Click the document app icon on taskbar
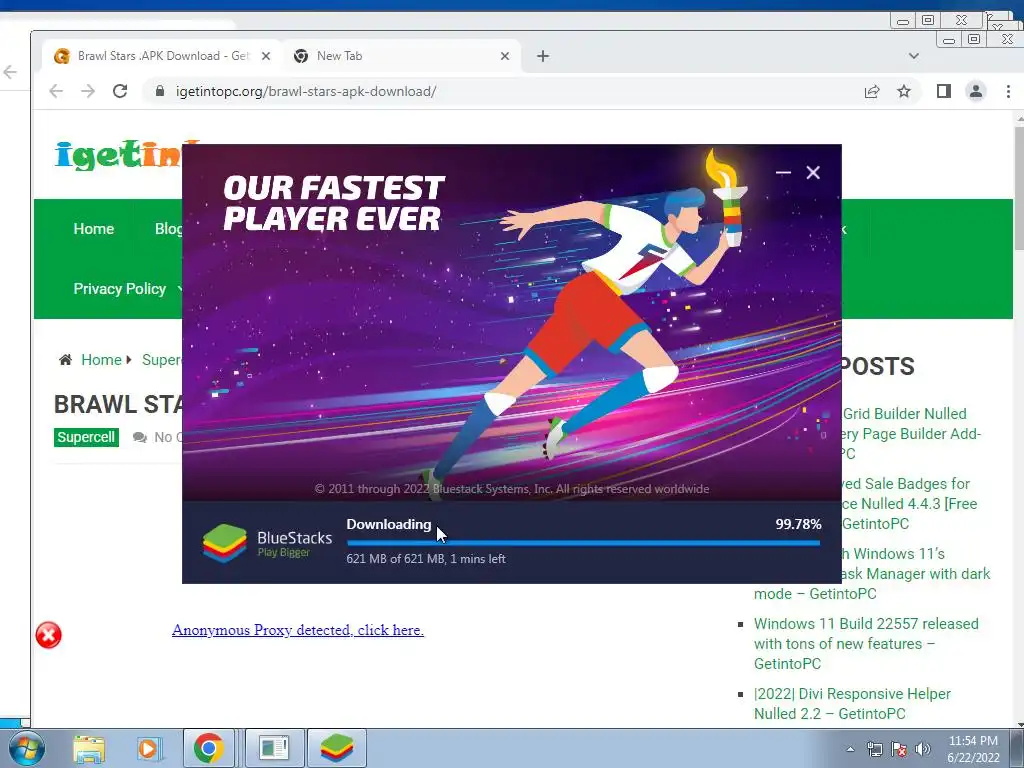The height and width of the screenshot is (768, 1024). 274,748
